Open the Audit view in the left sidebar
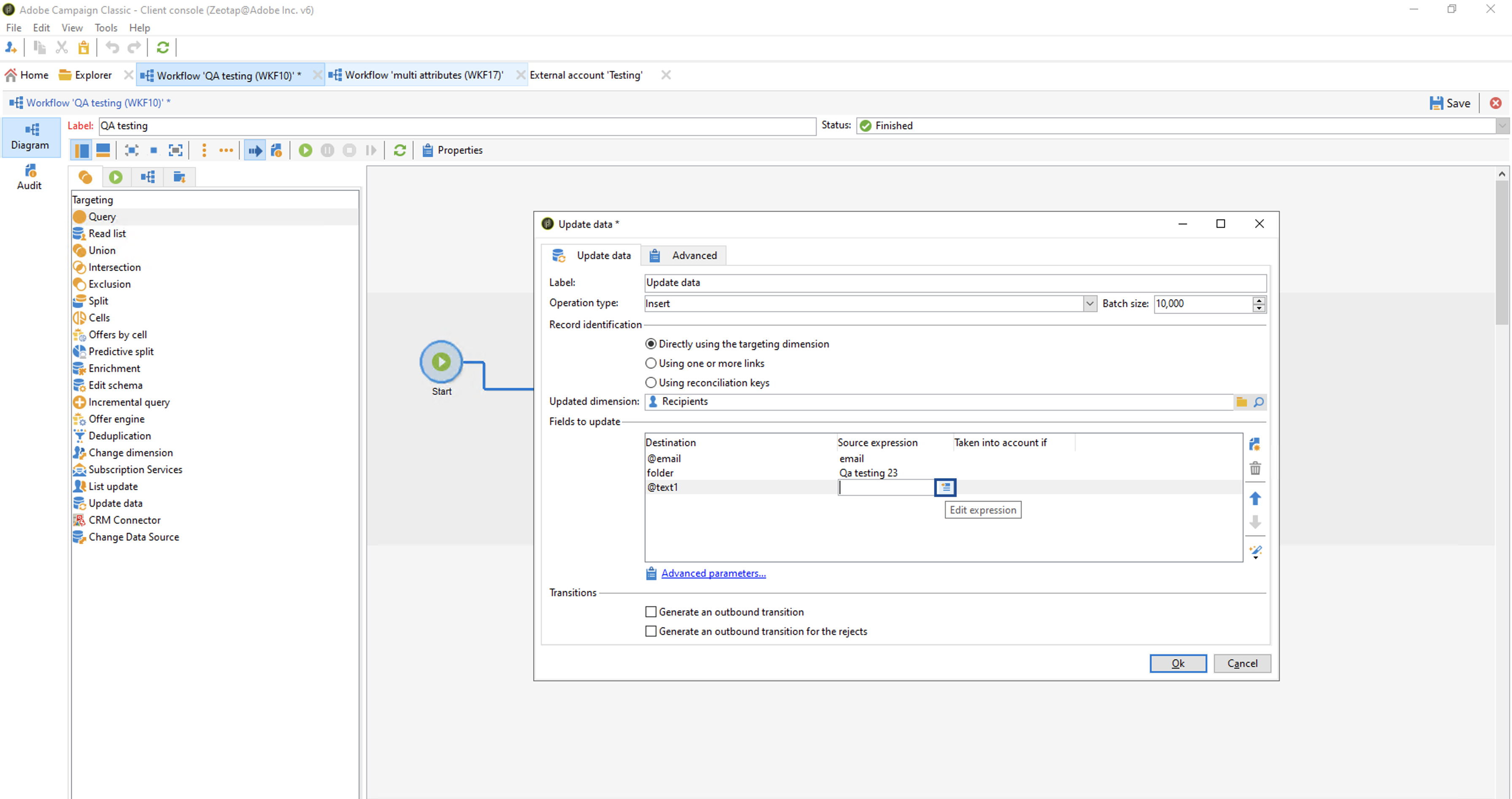The width and height of the screenshot is (1512, 799). click(30, 177)
